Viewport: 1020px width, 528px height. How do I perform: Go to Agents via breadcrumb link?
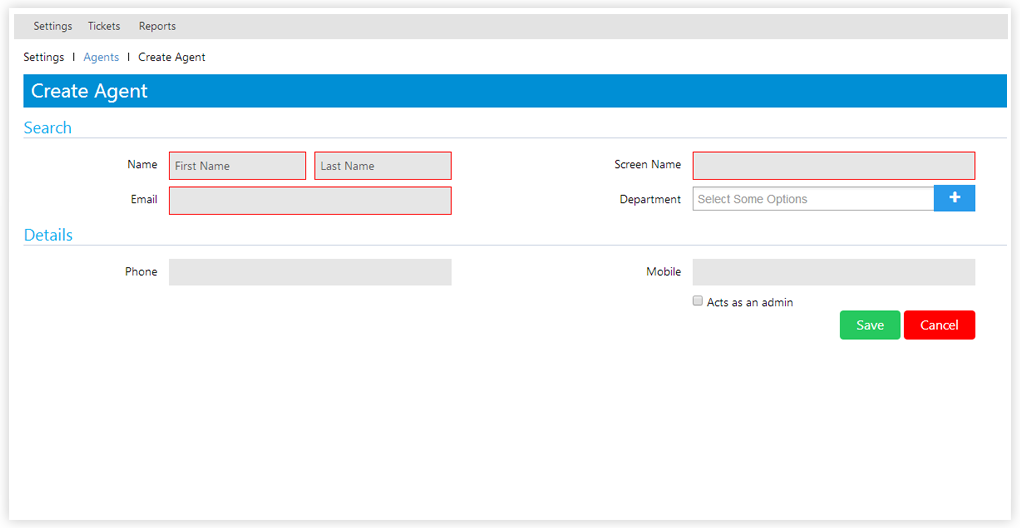tap(101, 57)
